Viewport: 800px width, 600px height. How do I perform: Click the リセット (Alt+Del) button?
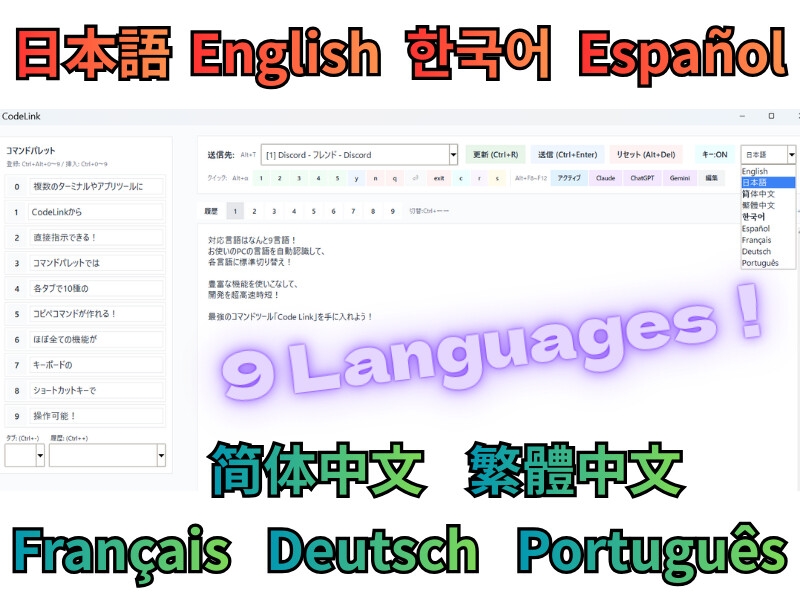(645, 155)
